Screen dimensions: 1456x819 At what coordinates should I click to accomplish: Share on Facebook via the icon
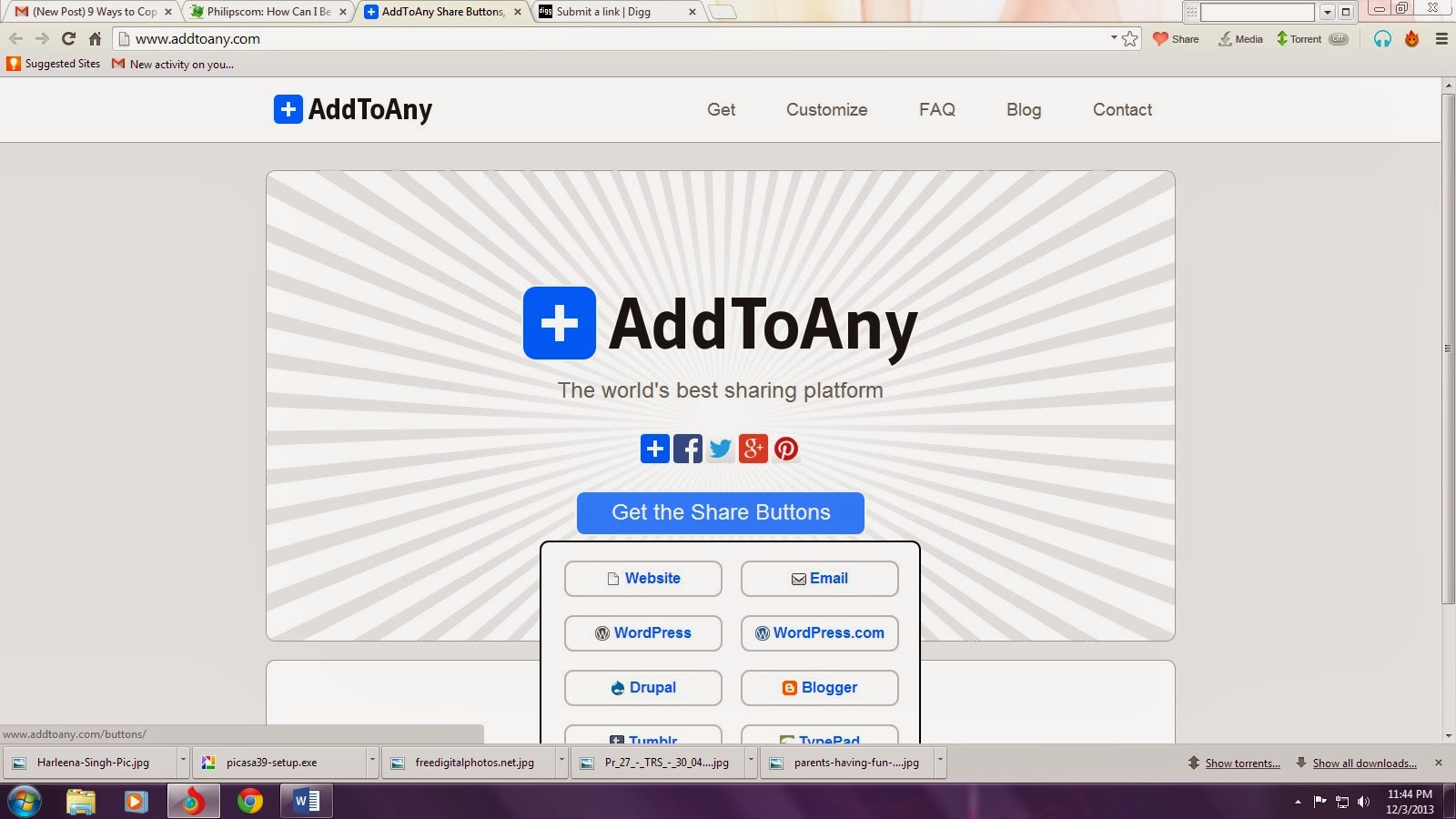click(688, 449)
